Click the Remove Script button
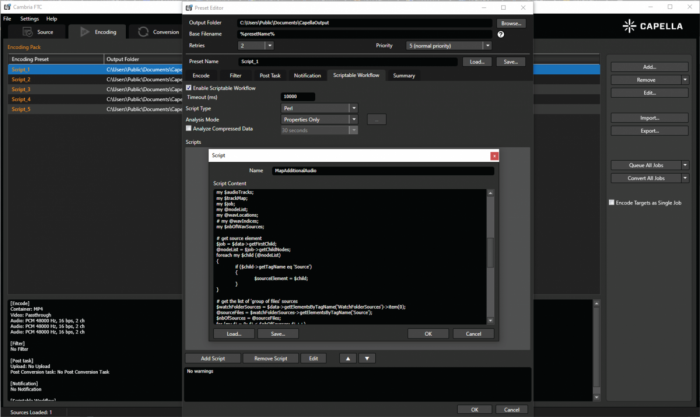This screenshot has width=700, height=417. coord(271,359)
